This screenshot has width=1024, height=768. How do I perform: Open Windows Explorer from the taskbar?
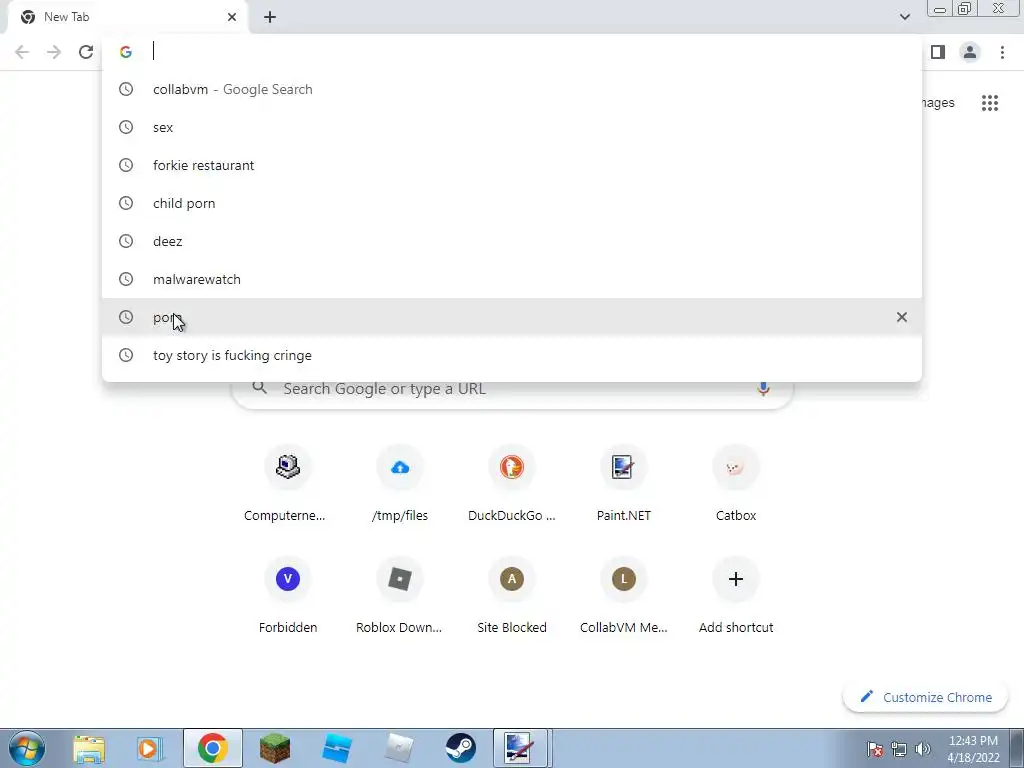pyautogui.click(x=89, y=748)
